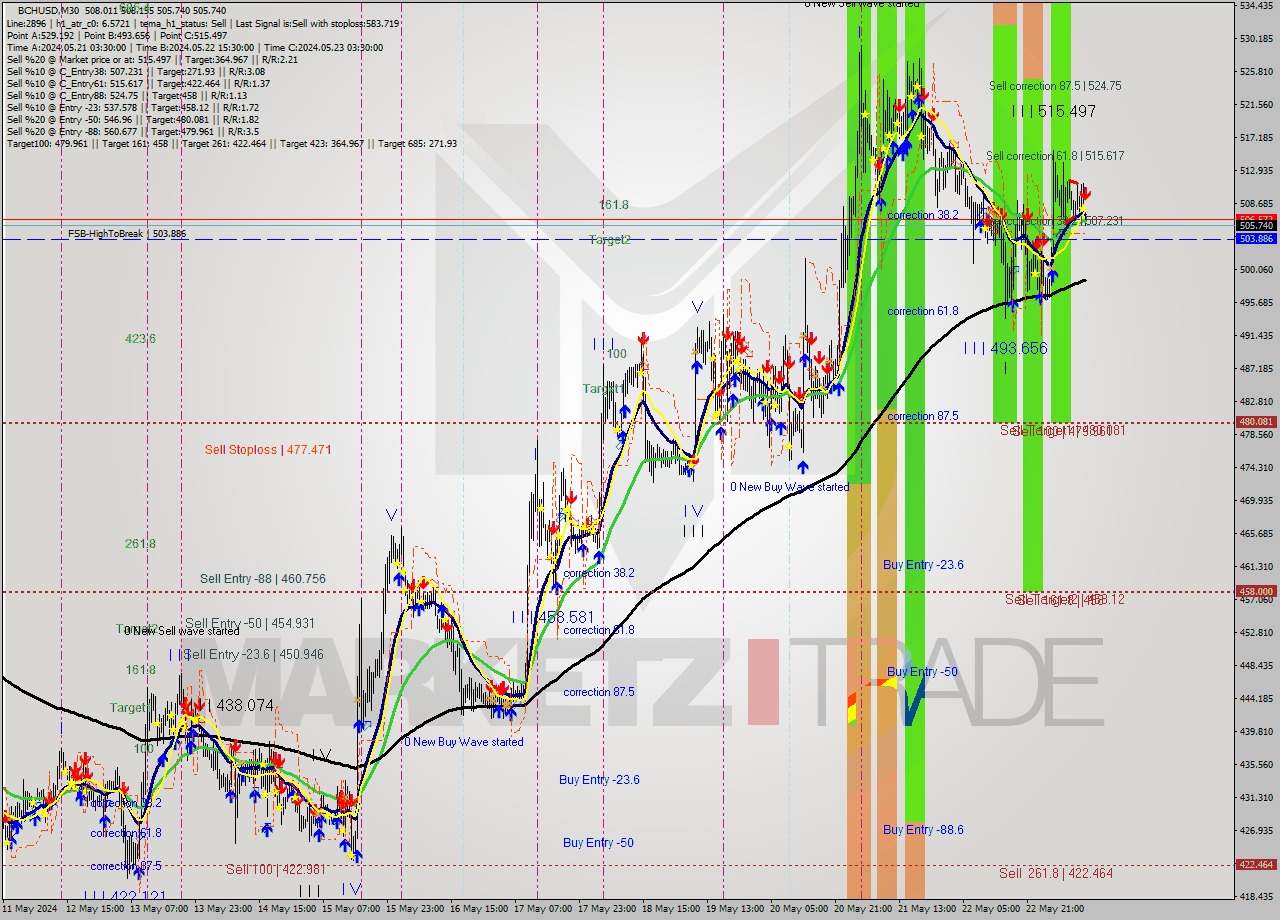
Task: Click the 'Sell %20 @ Entry -50: 546.96' line
Action: [133, 119]
